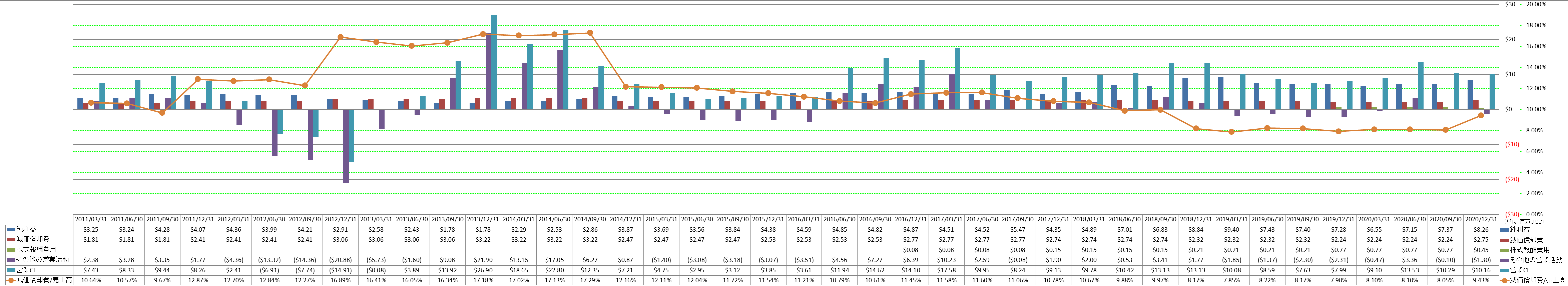Click the ($14.91) 営業CF cell for 2012/12/31
Image resolution: width=1568 pixels, height=286 pixels.
[x=340, y=270]
